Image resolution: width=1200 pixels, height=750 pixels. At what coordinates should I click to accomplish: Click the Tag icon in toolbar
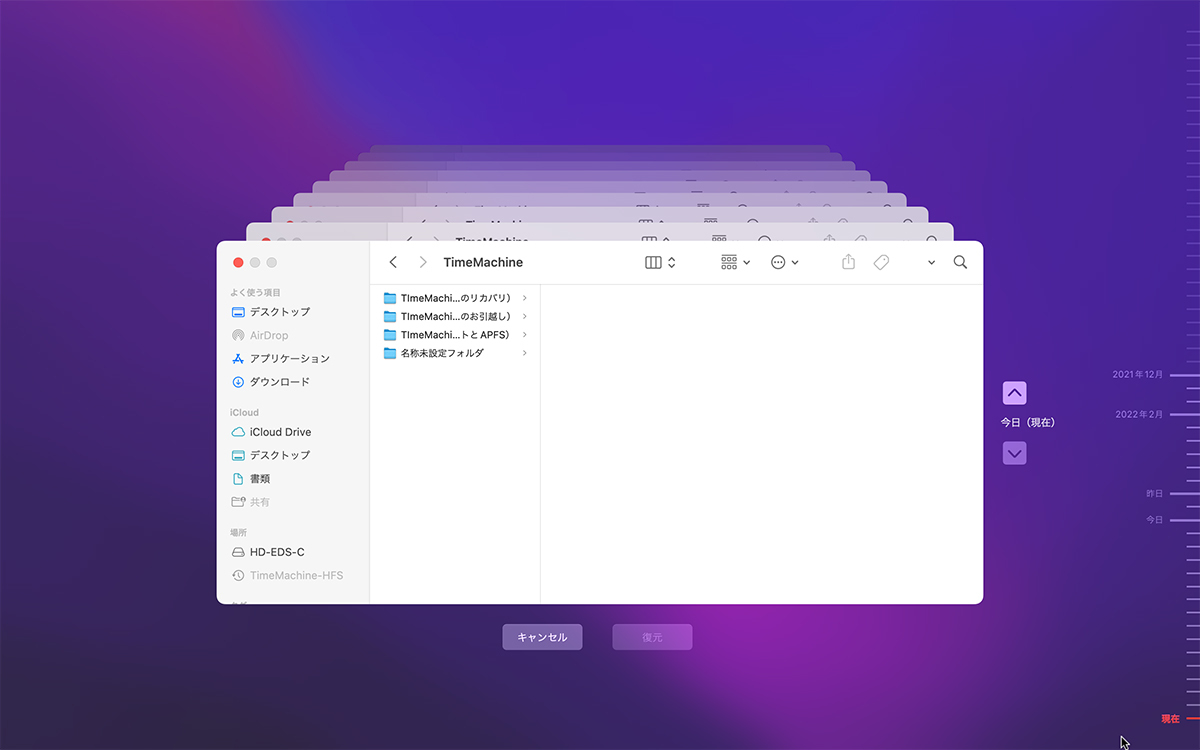(881, 262)
